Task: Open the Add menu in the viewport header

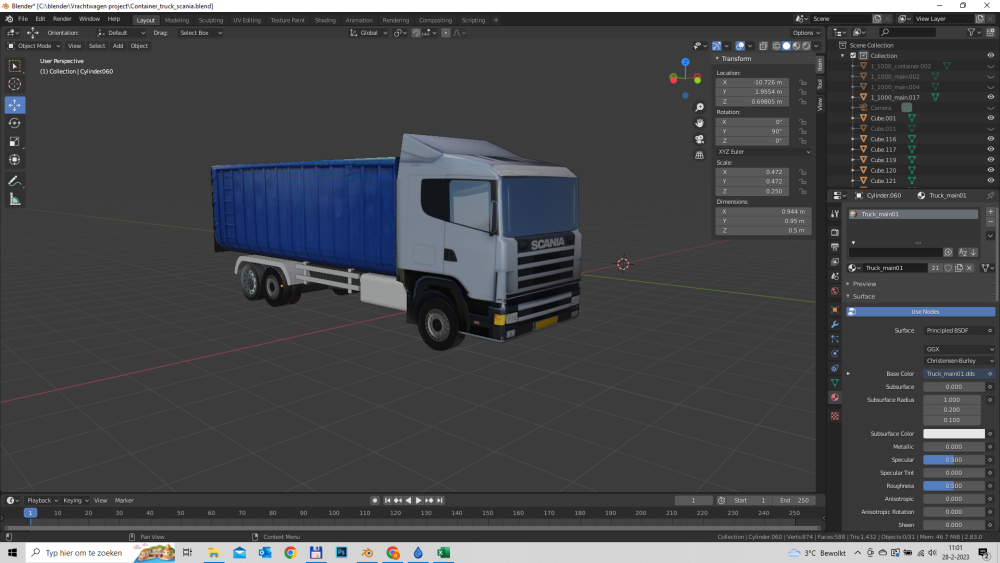Action: pyautogui.click(x=118, y=46)
